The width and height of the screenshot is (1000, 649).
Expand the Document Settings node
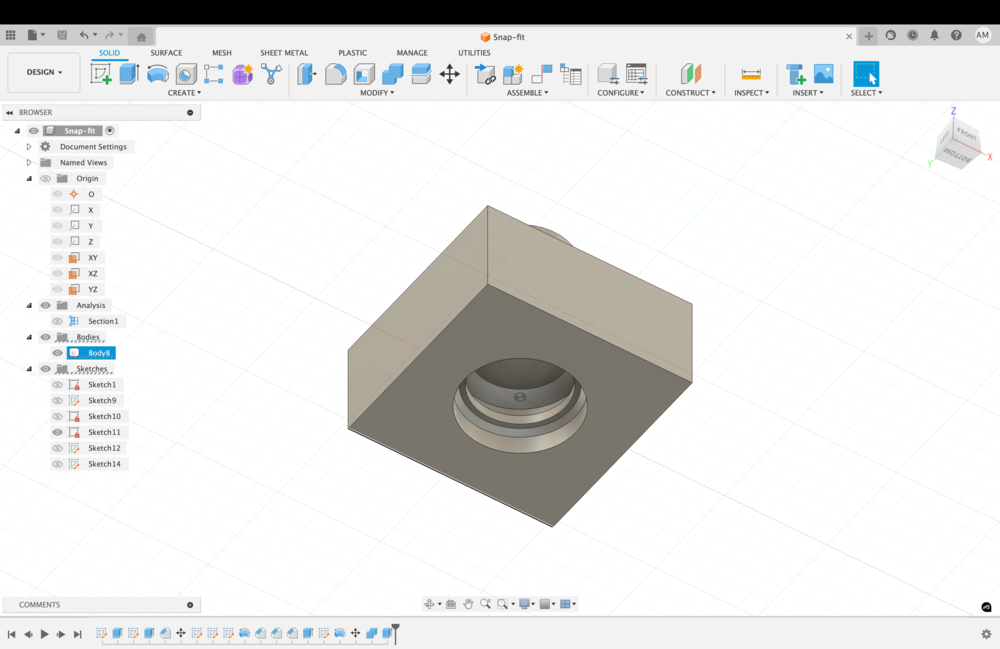[x=29, y=147]
